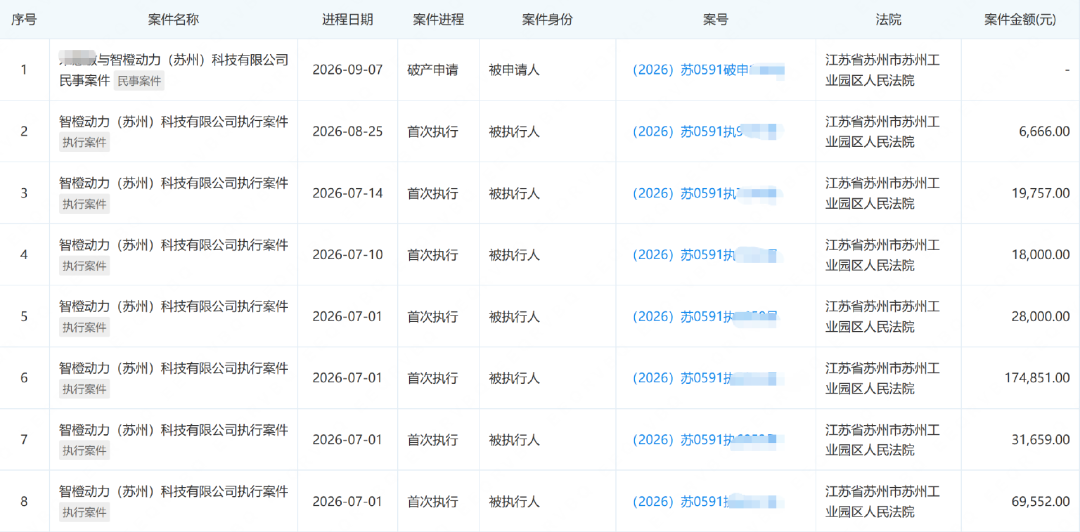Click the 民事案件 tag in row 1
The width and height of the screenshot is (1080, 532).
point(139,81)
